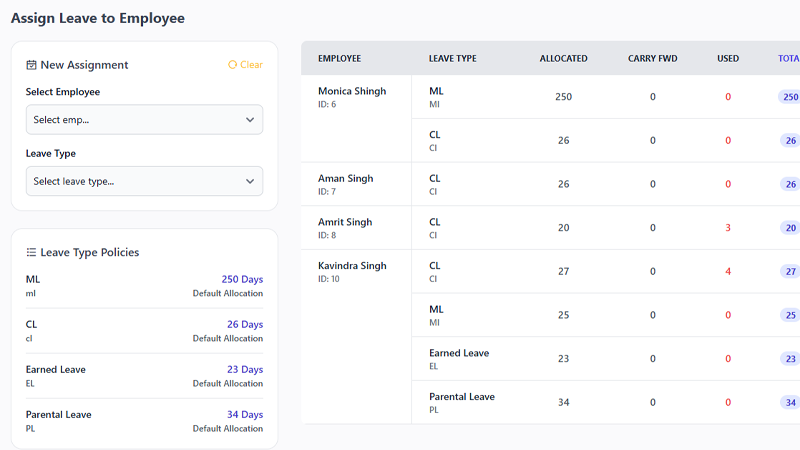Click the Leave Type column header
This screenshot has height=450, width=800.
coord(452,58)
